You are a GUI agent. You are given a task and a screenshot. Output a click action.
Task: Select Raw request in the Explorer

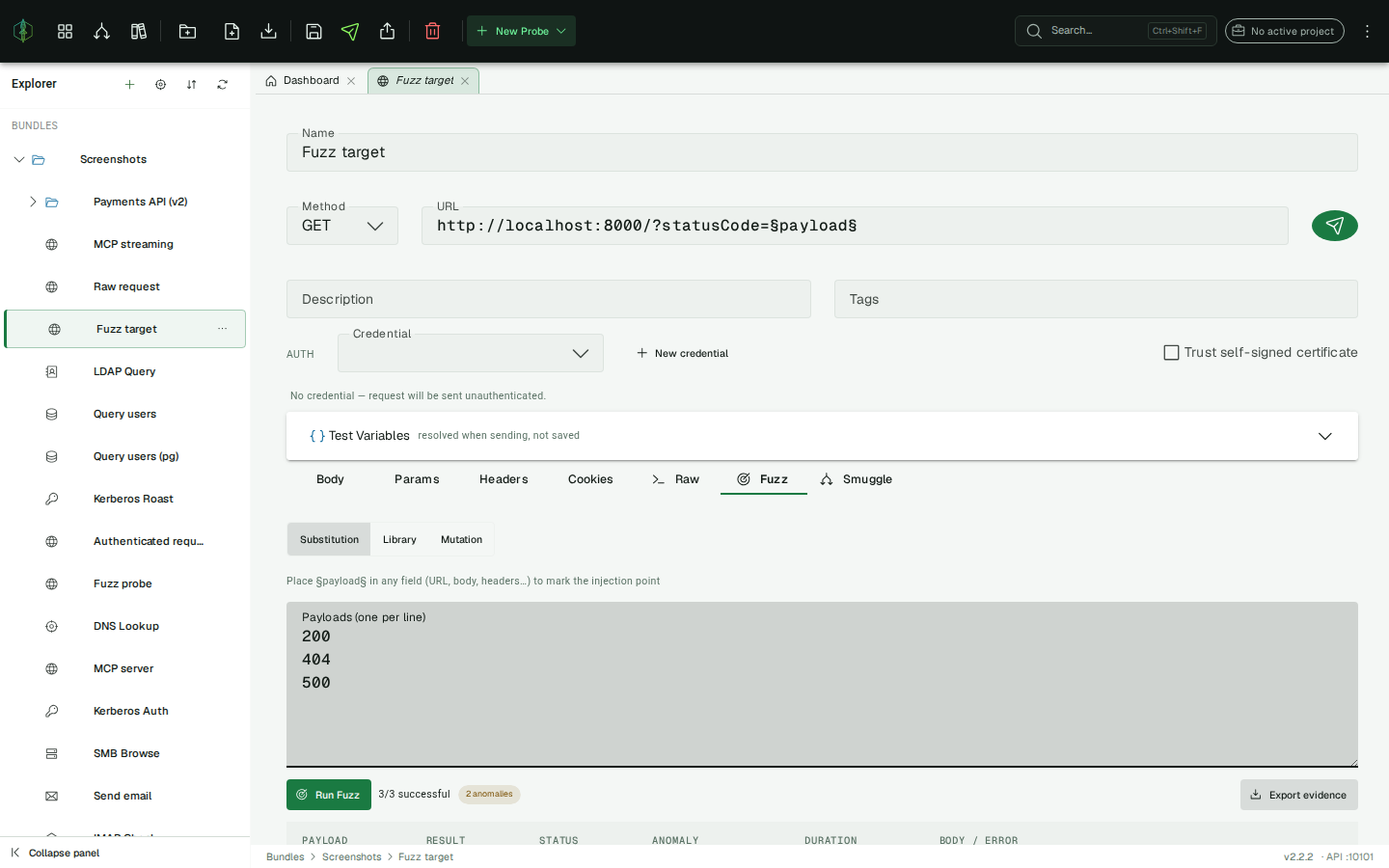click(x=125, y=286)
